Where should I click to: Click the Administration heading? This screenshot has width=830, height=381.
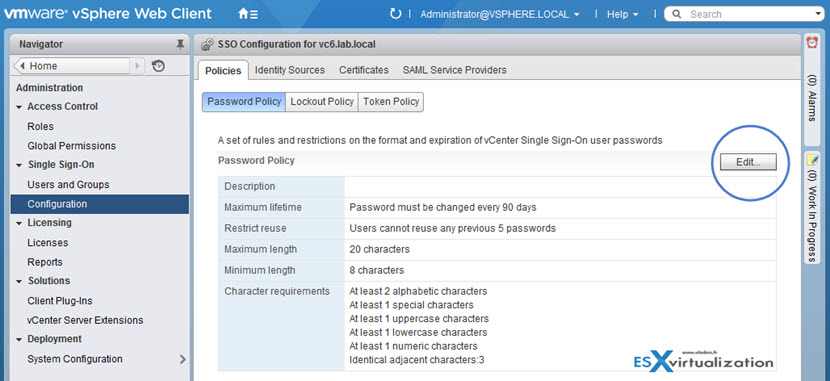pyautogui.click(x=50, y=88)
